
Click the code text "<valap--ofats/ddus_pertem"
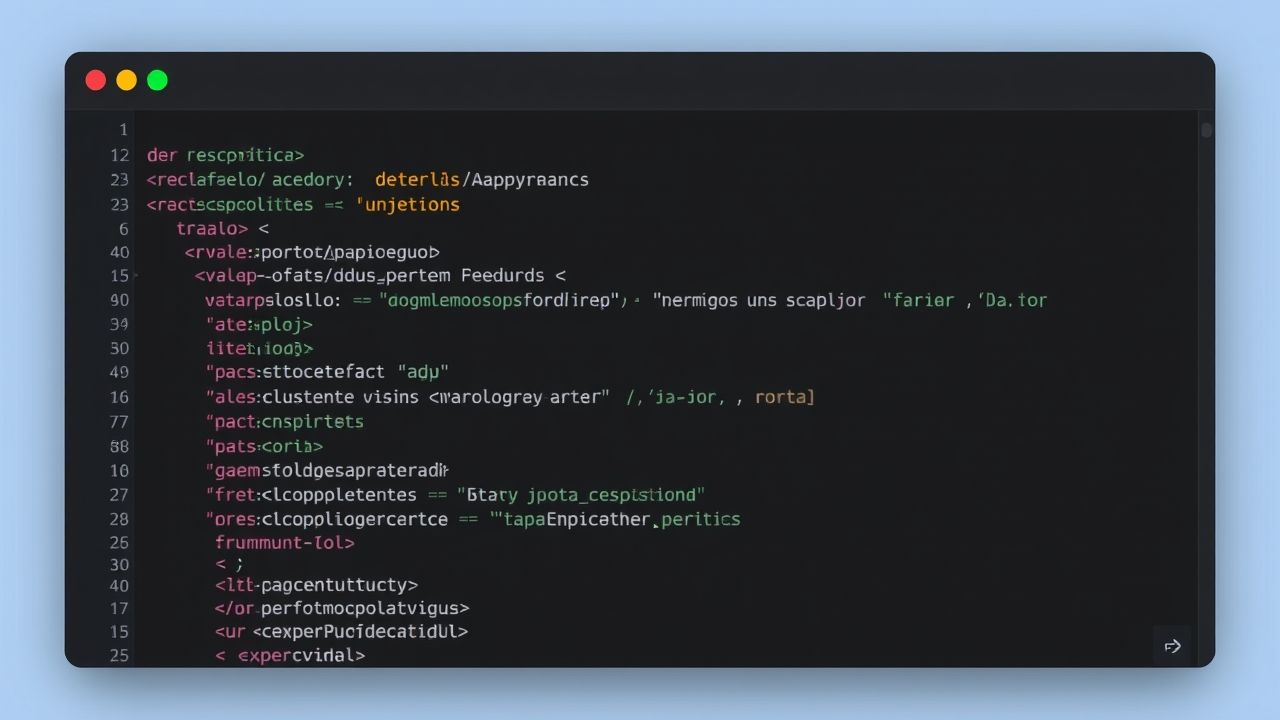click(323, 275)
